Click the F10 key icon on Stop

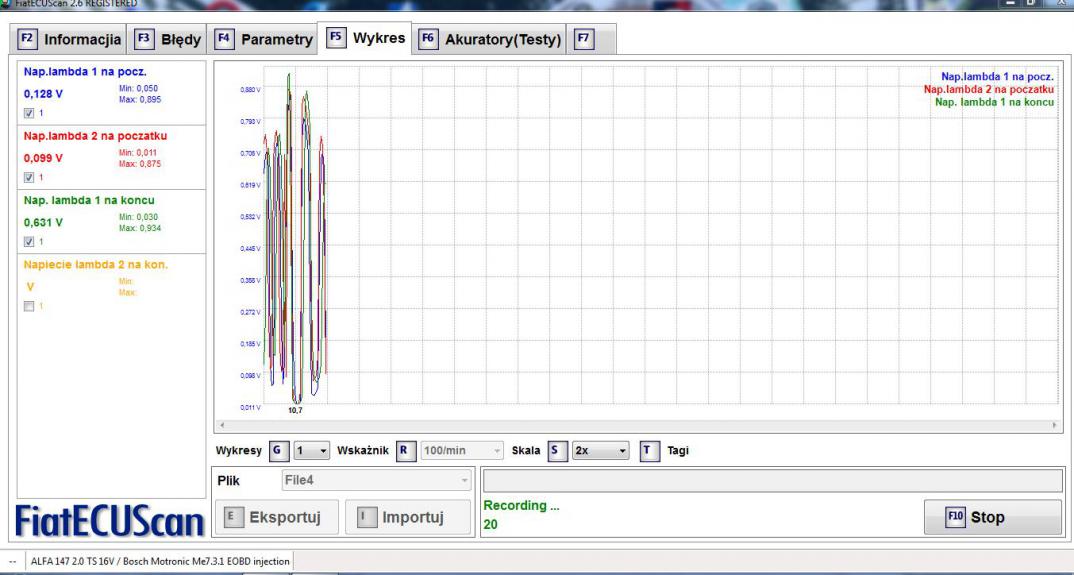point(956,517)
